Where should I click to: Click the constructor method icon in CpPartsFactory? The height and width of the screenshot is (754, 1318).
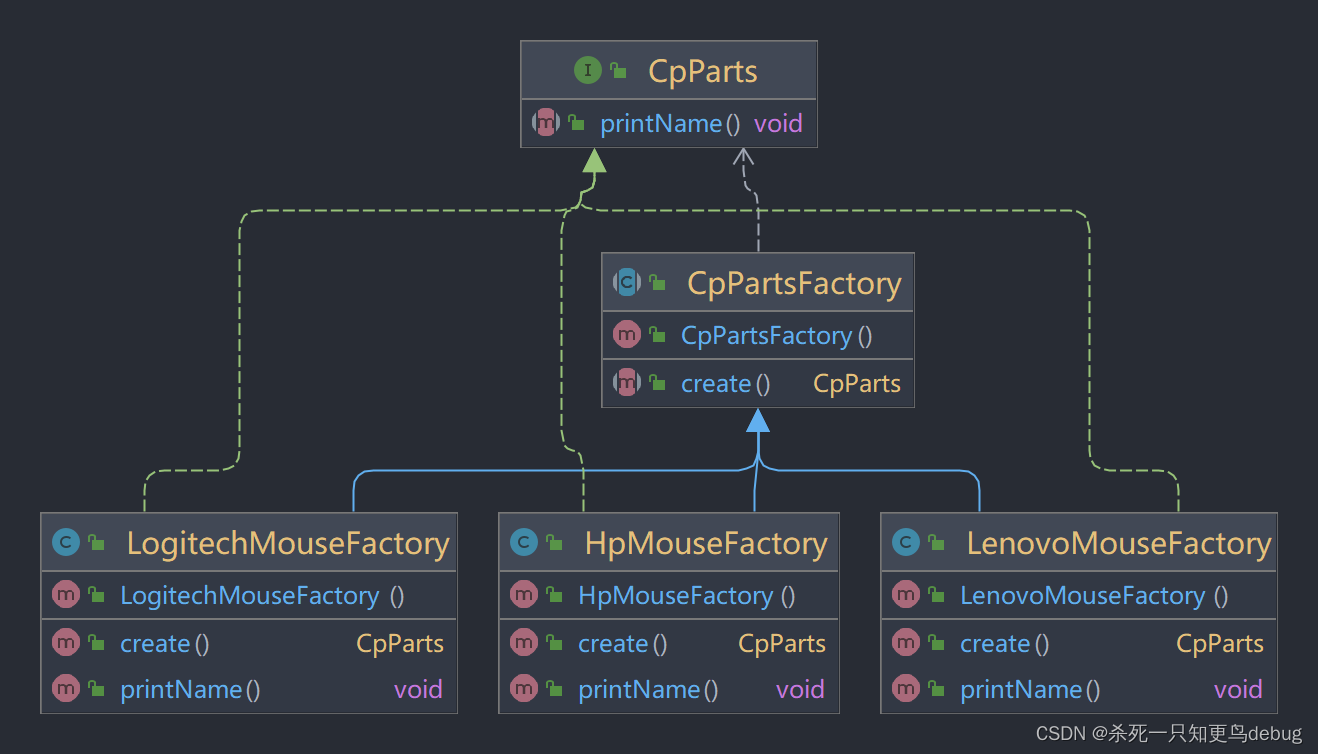[627, 335]
